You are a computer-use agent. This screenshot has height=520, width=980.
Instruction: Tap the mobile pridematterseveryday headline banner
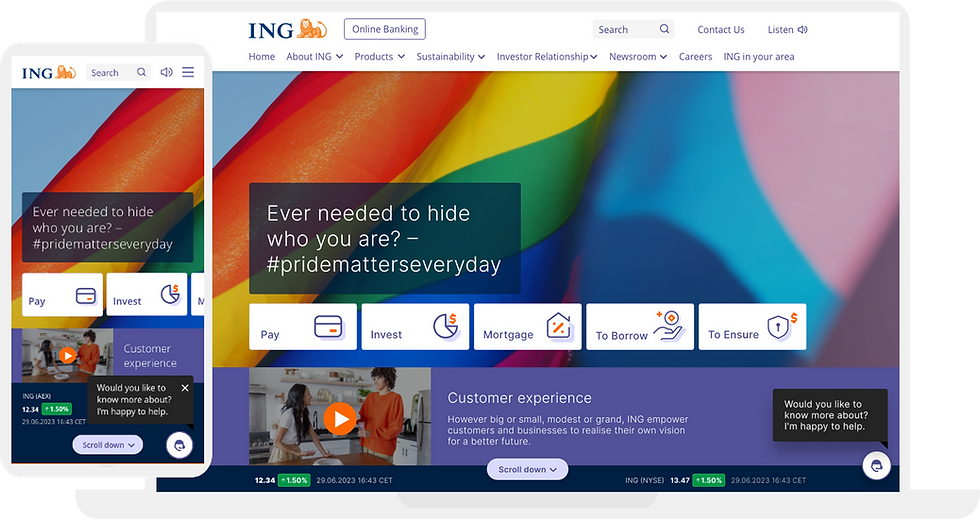pos(108,228)
